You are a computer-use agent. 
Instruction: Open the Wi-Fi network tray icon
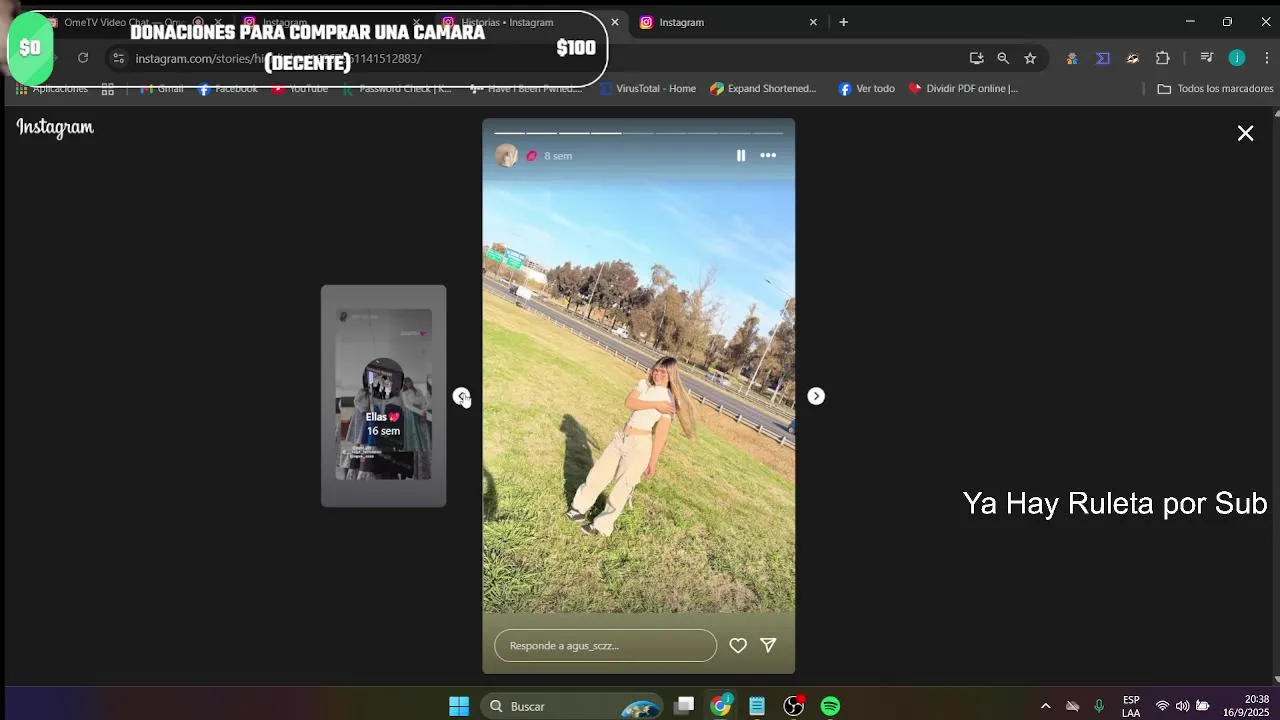click(x=1162, y=706)
